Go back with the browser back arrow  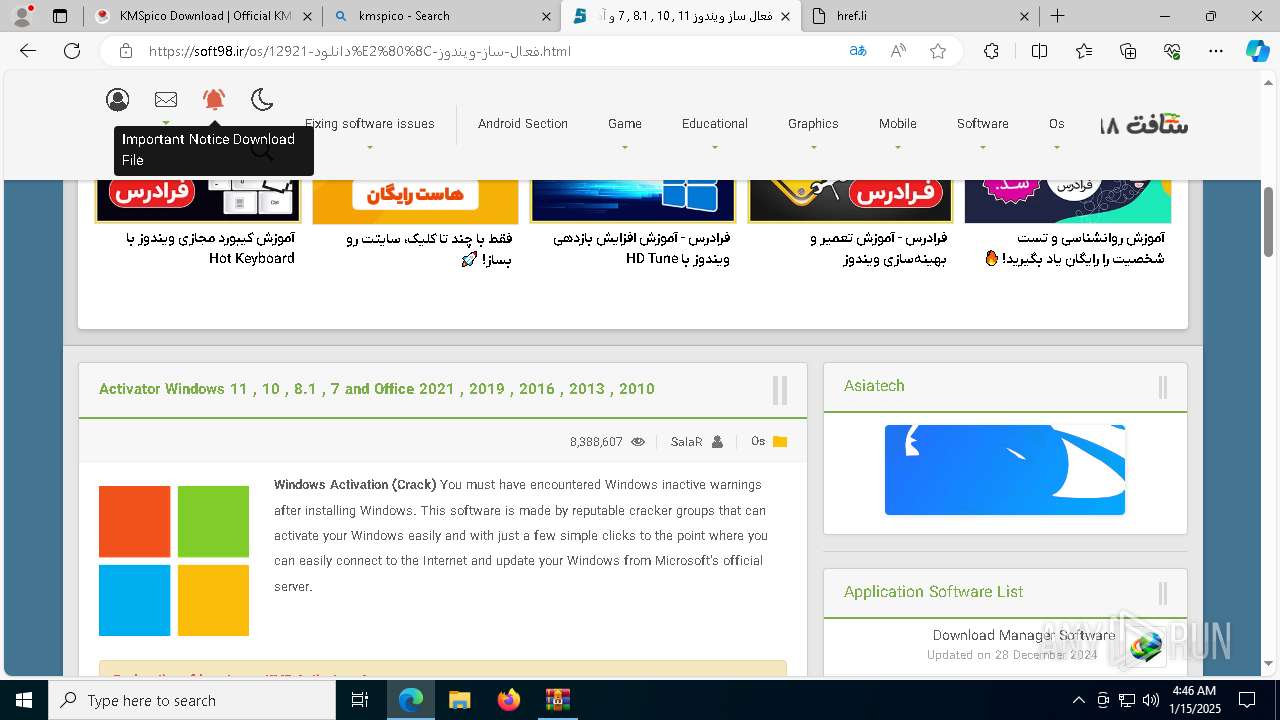pos(28,51)
